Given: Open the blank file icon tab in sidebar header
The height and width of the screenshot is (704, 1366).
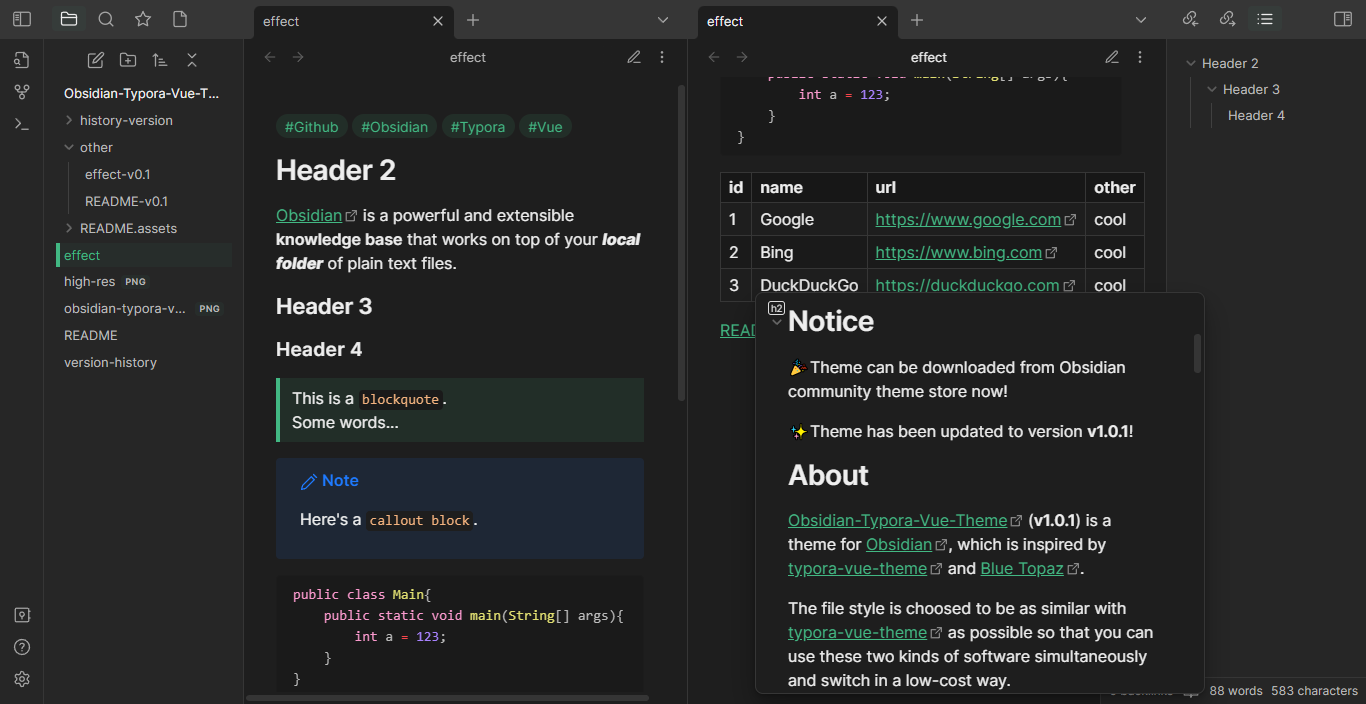Looking at the screenshot, I should pyautogui.click(x=180, y=19).
